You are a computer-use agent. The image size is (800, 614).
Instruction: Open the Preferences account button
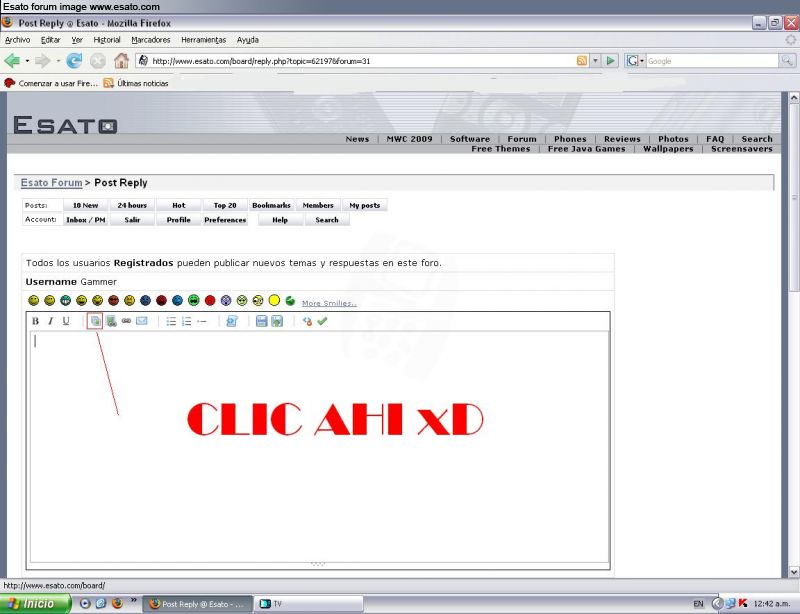tap(225, 220)
